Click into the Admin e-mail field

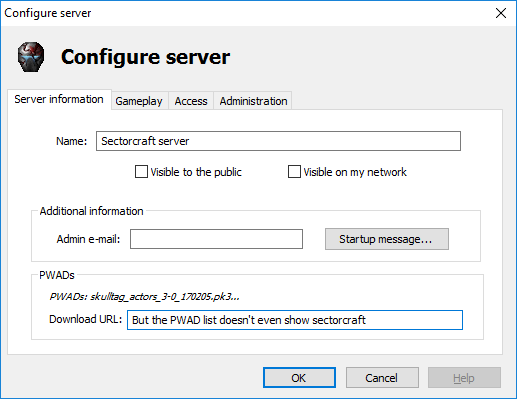[x=216, y=239]
